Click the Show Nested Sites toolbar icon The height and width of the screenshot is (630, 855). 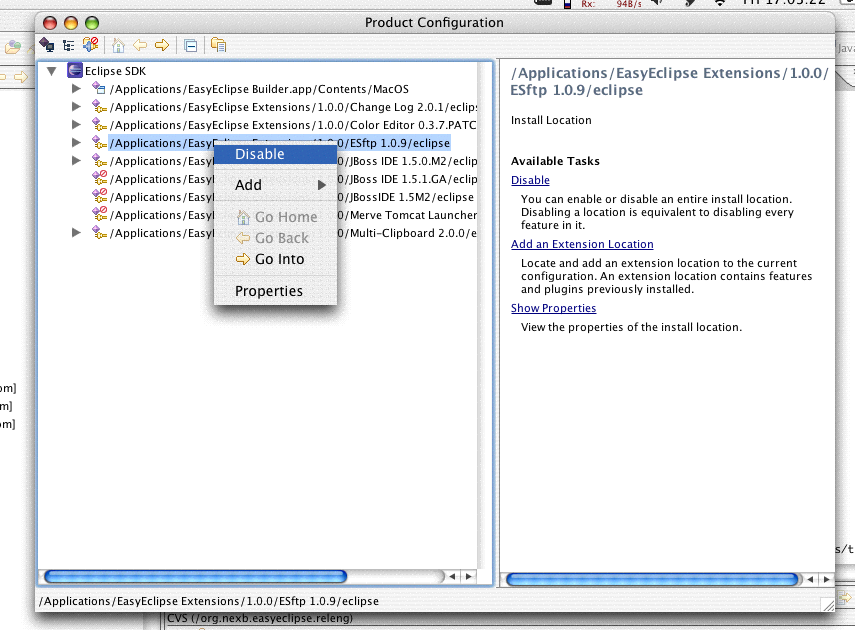(x=47, y=45)
